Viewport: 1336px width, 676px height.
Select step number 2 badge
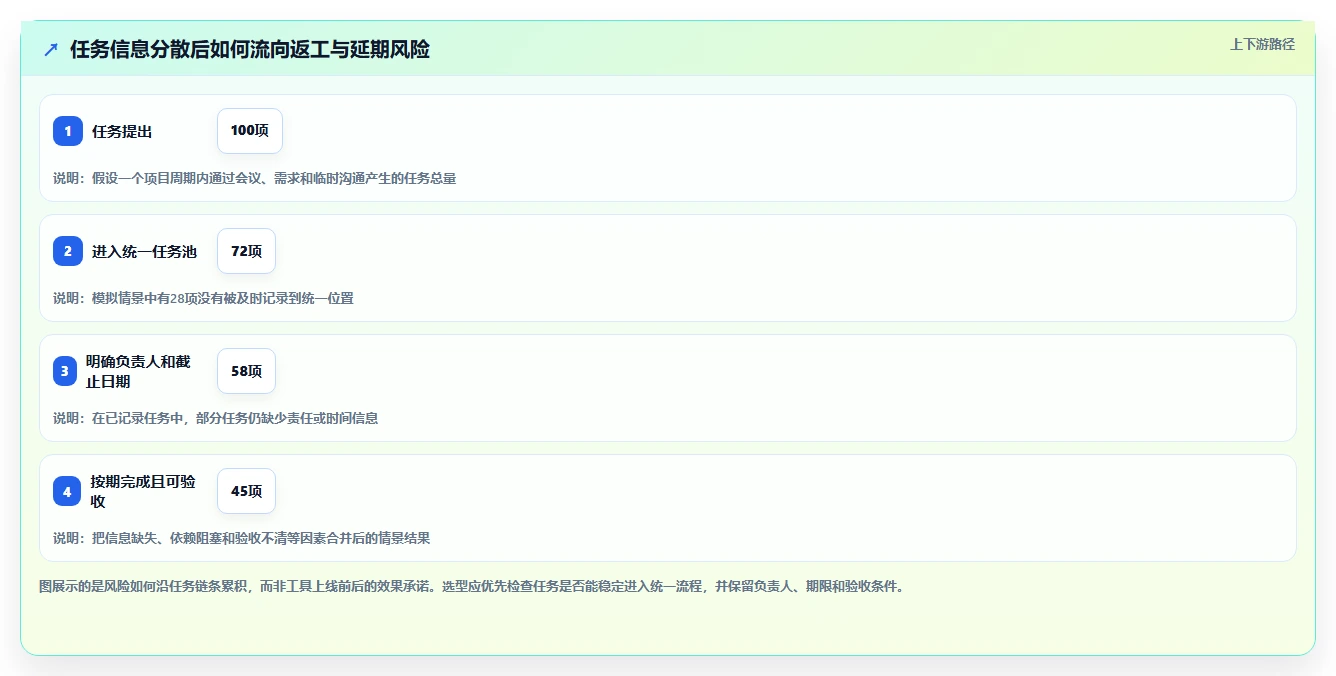68,251
